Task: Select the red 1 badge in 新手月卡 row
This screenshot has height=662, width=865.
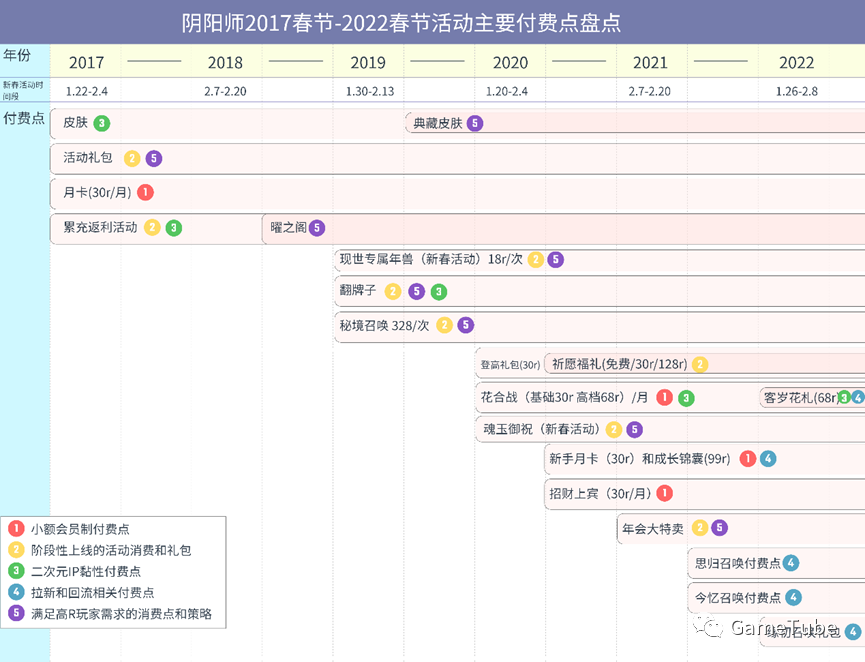Action: point(748,458)
